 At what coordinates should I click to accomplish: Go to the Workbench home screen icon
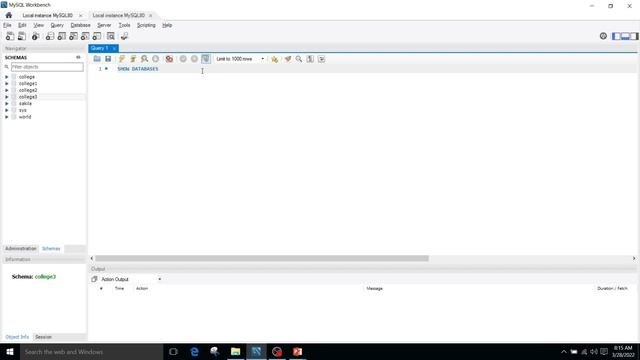click(x=9, y=15)
